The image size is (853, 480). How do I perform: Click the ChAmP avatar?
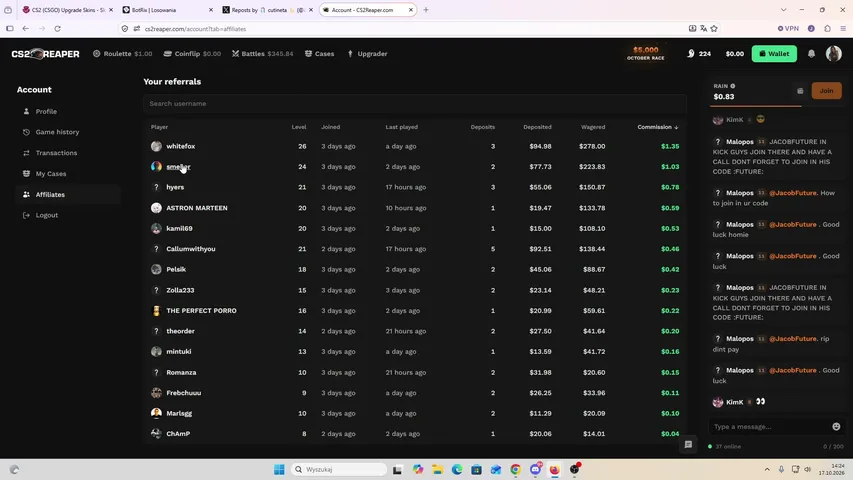pos(156,434)
